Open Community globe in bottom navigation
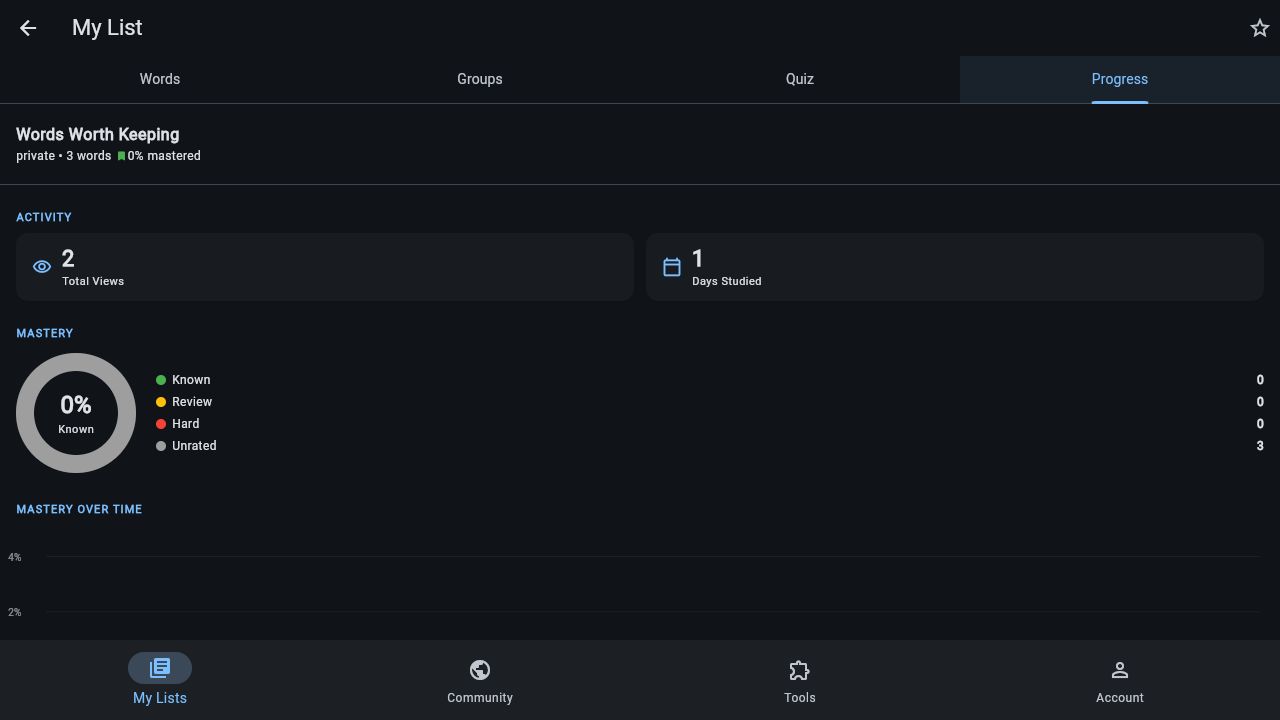 click(480, 680)
